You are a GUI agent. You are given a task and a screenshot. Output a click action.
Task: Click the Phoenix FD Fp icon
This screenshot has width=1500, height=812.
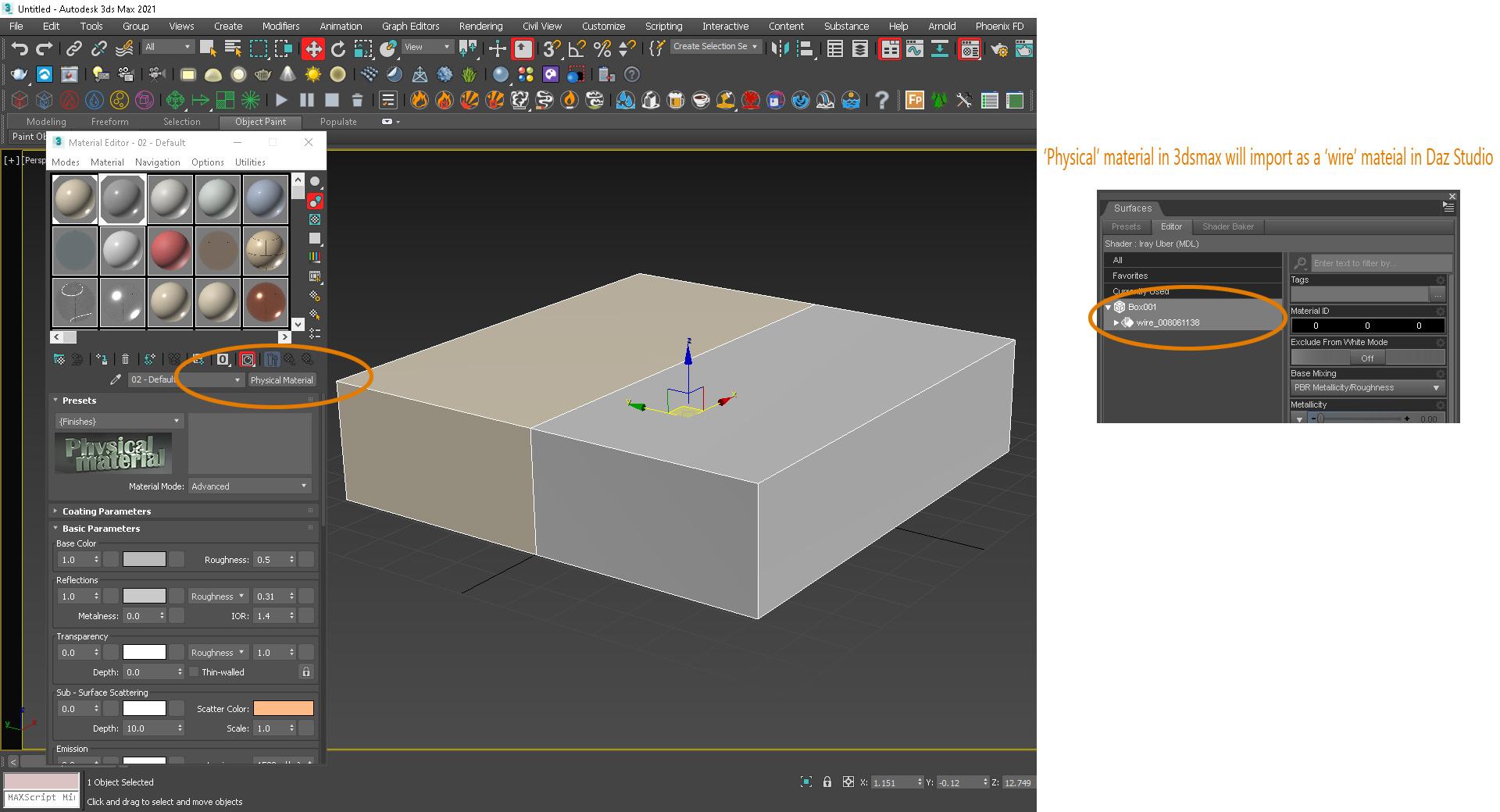tap(914, 100)
